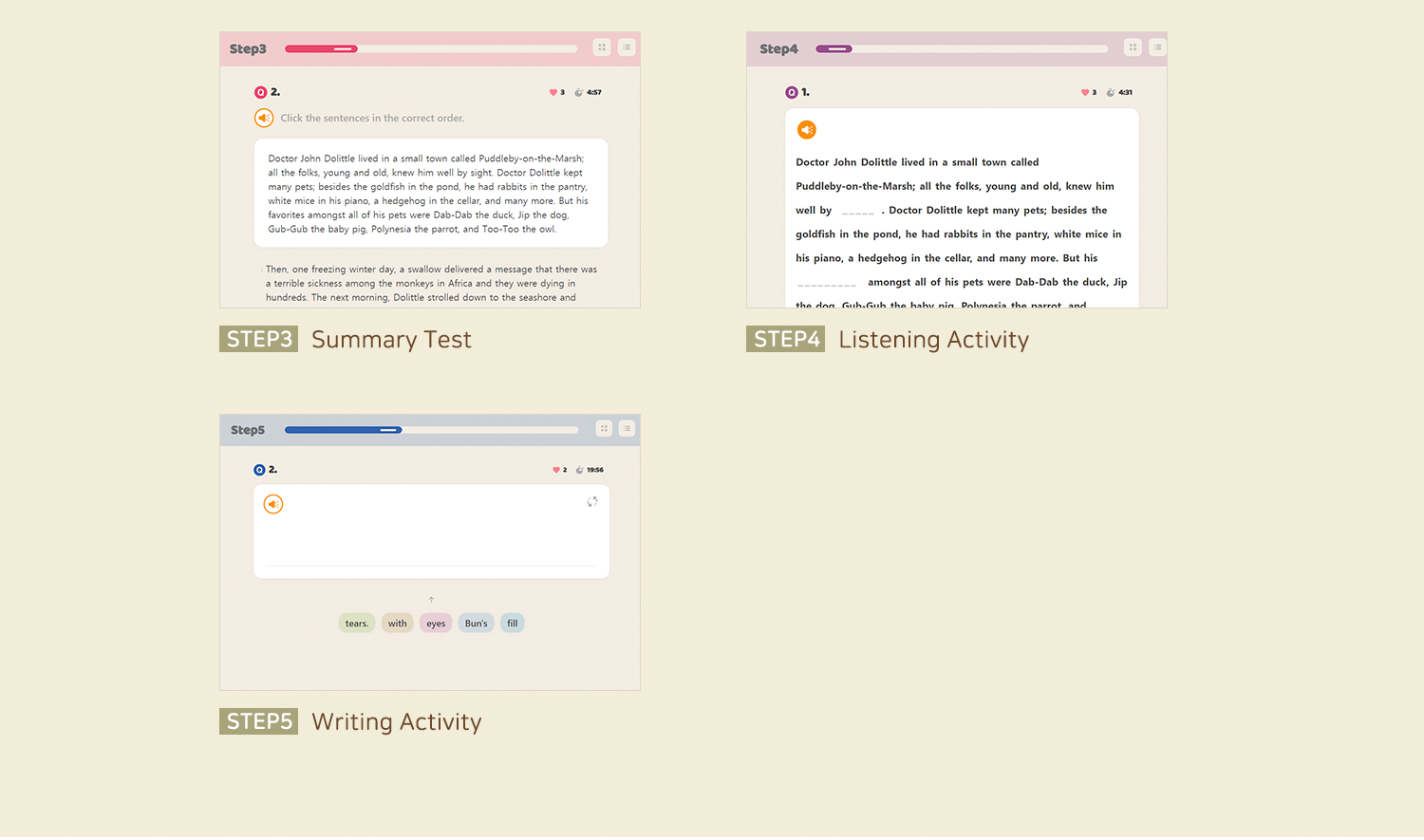Click the blank after 'well by' in Step4
The image size is (1424, 840).
pyautogui.click(x=858, y=212)
